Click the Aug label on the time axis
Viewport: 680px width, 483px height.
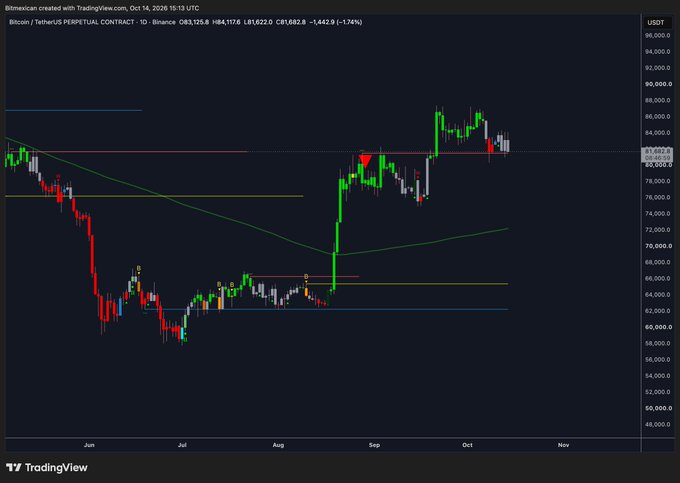point(278,445)
